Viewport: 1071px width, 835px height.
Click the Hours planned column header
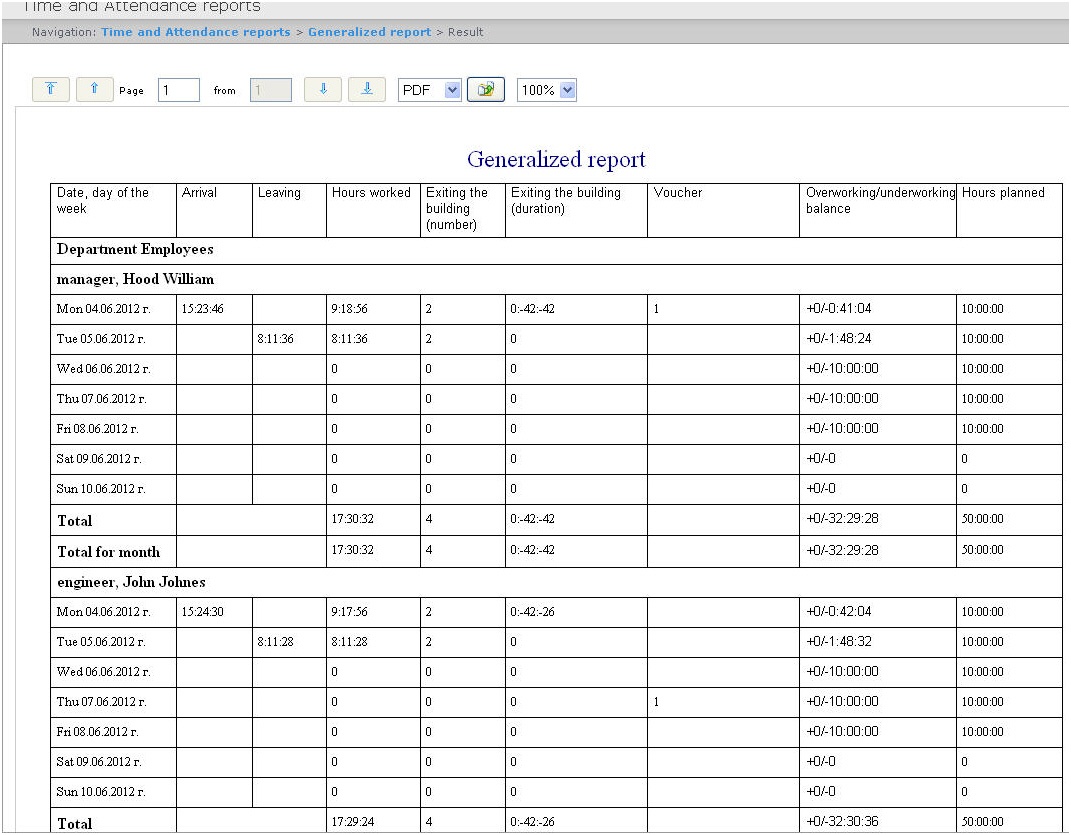[x=1003, y=193]
